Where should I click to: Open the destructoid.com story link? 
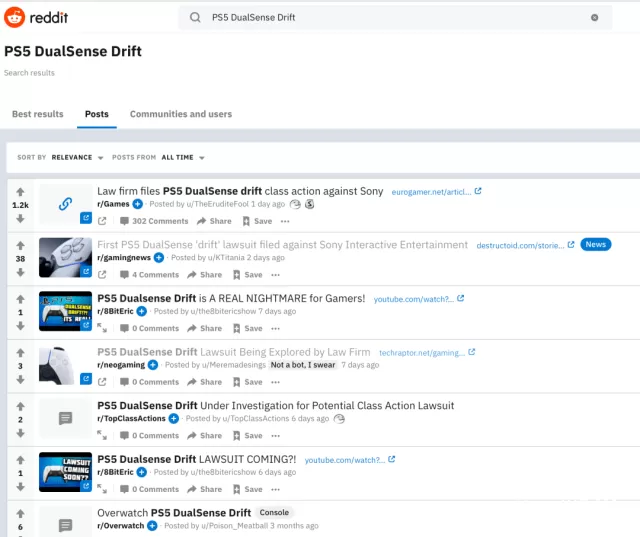(525, 245)
